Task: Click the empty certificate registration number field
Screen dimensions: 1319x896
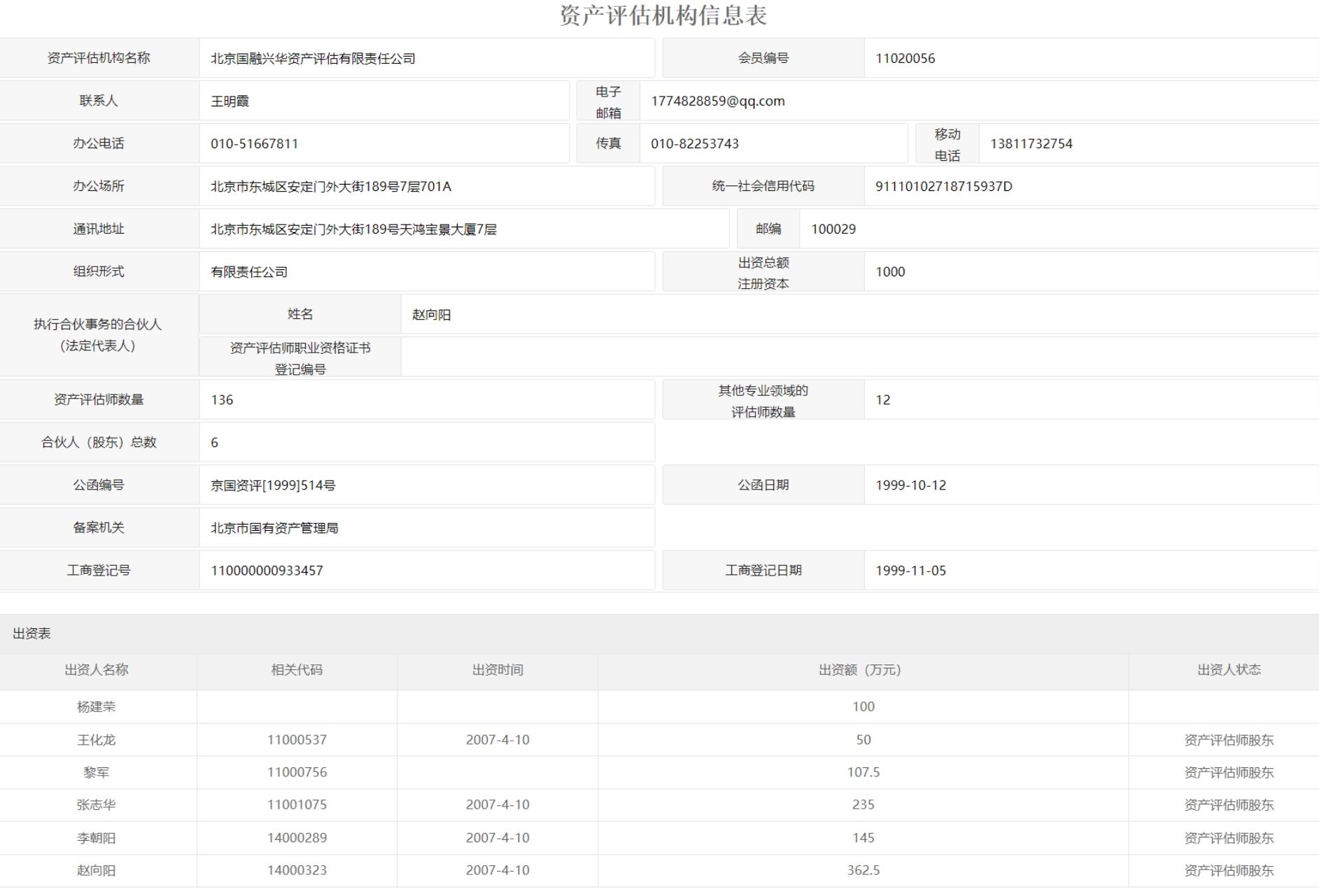Action: click(860, 357)
